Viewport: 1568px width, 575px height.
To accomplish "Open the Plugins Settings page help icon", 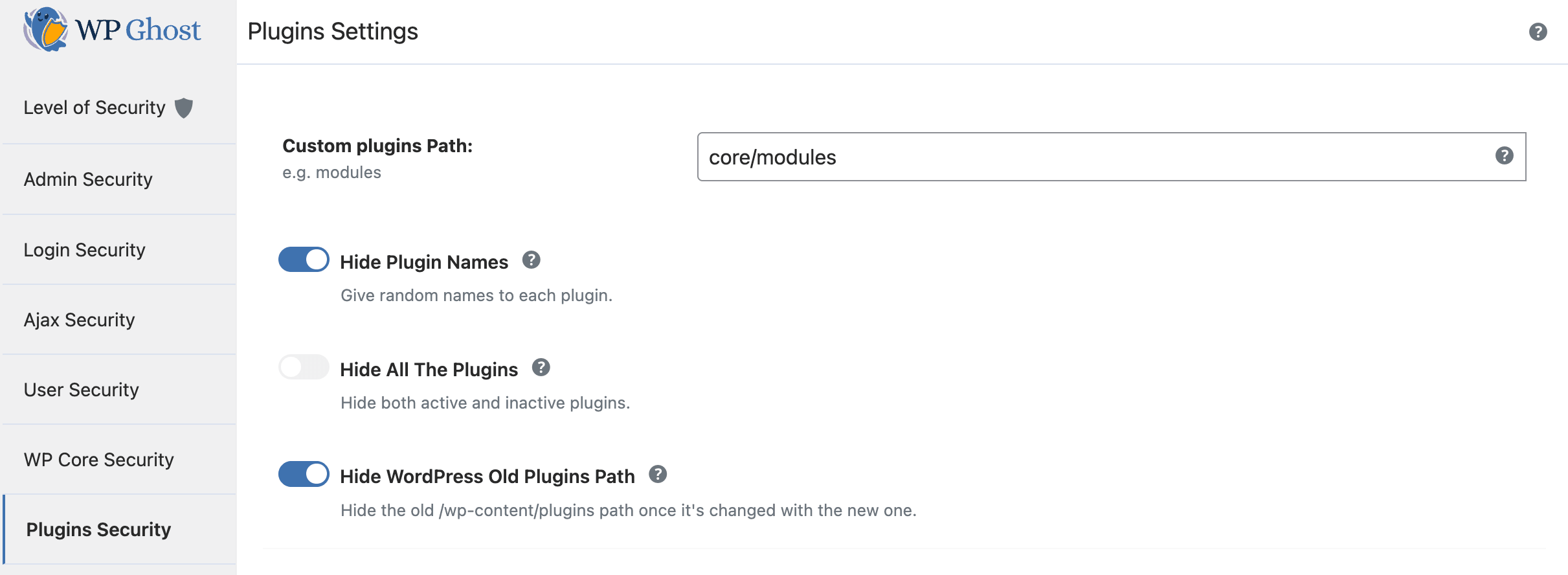I will (x=1540, y=32).
